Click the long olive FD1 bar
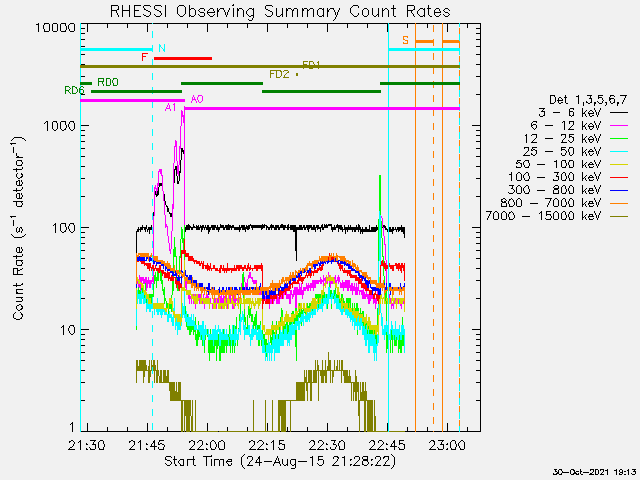640x480 pixels. [270, 66]
